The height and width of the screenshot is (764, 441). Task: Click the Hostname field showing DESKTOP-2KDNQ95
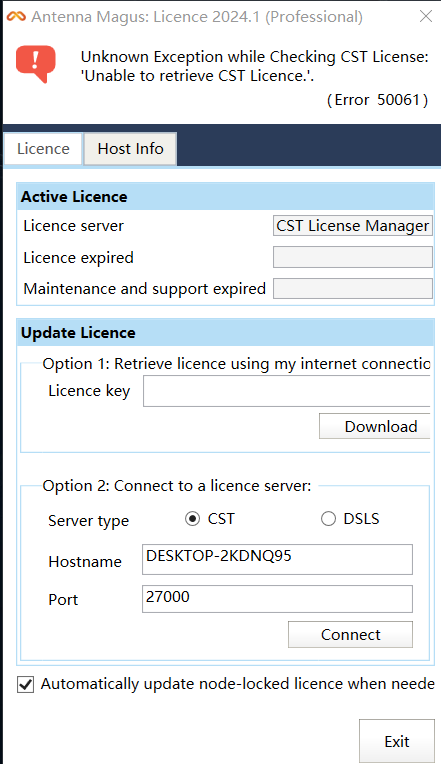tap(277, 559)
